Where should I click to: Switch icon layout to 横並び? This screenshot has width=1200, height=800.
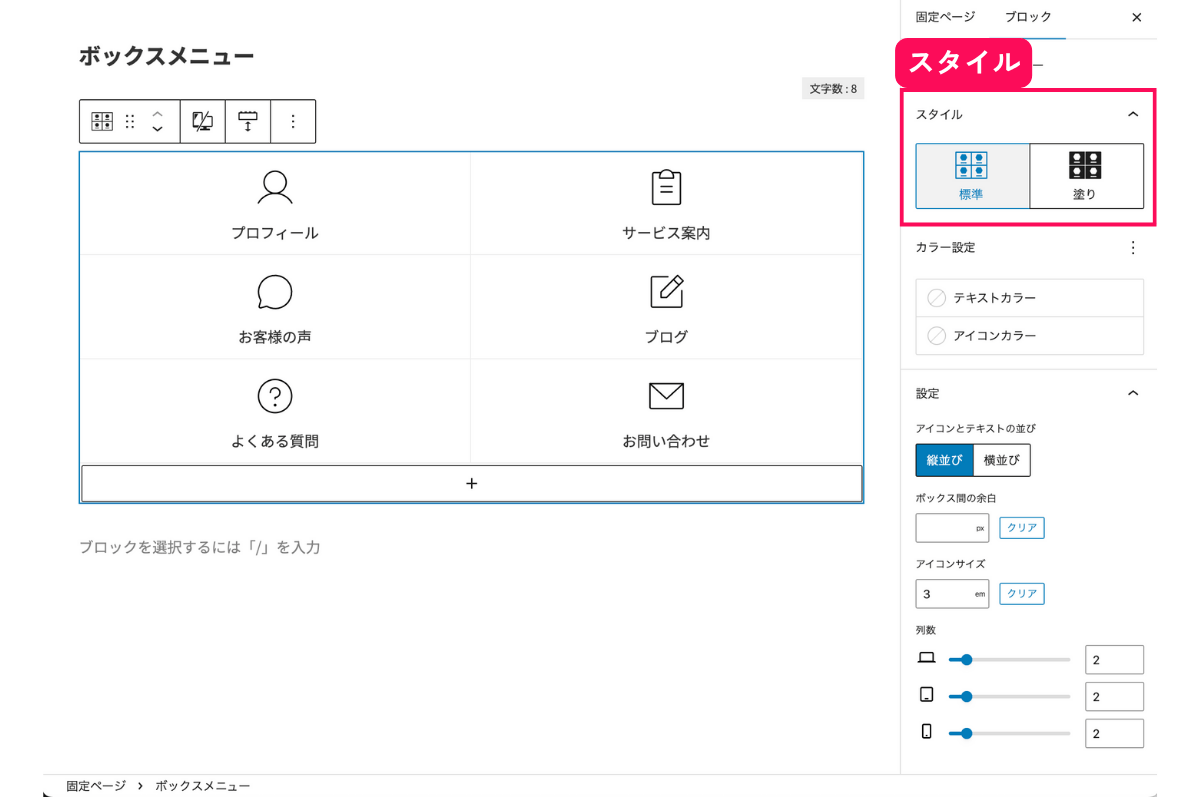[1001, 460]
